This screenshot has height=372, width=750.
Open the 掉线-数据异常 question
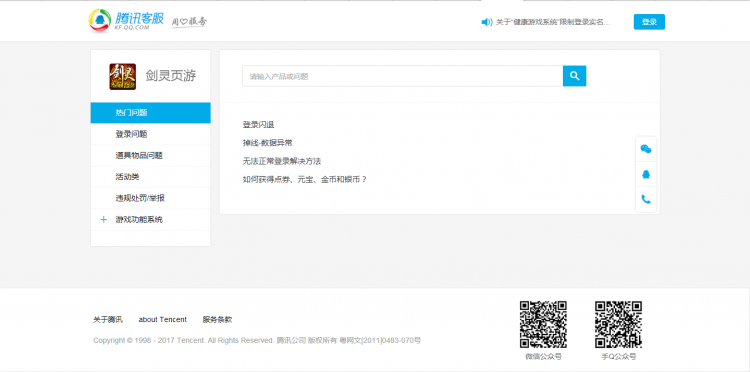267,143
